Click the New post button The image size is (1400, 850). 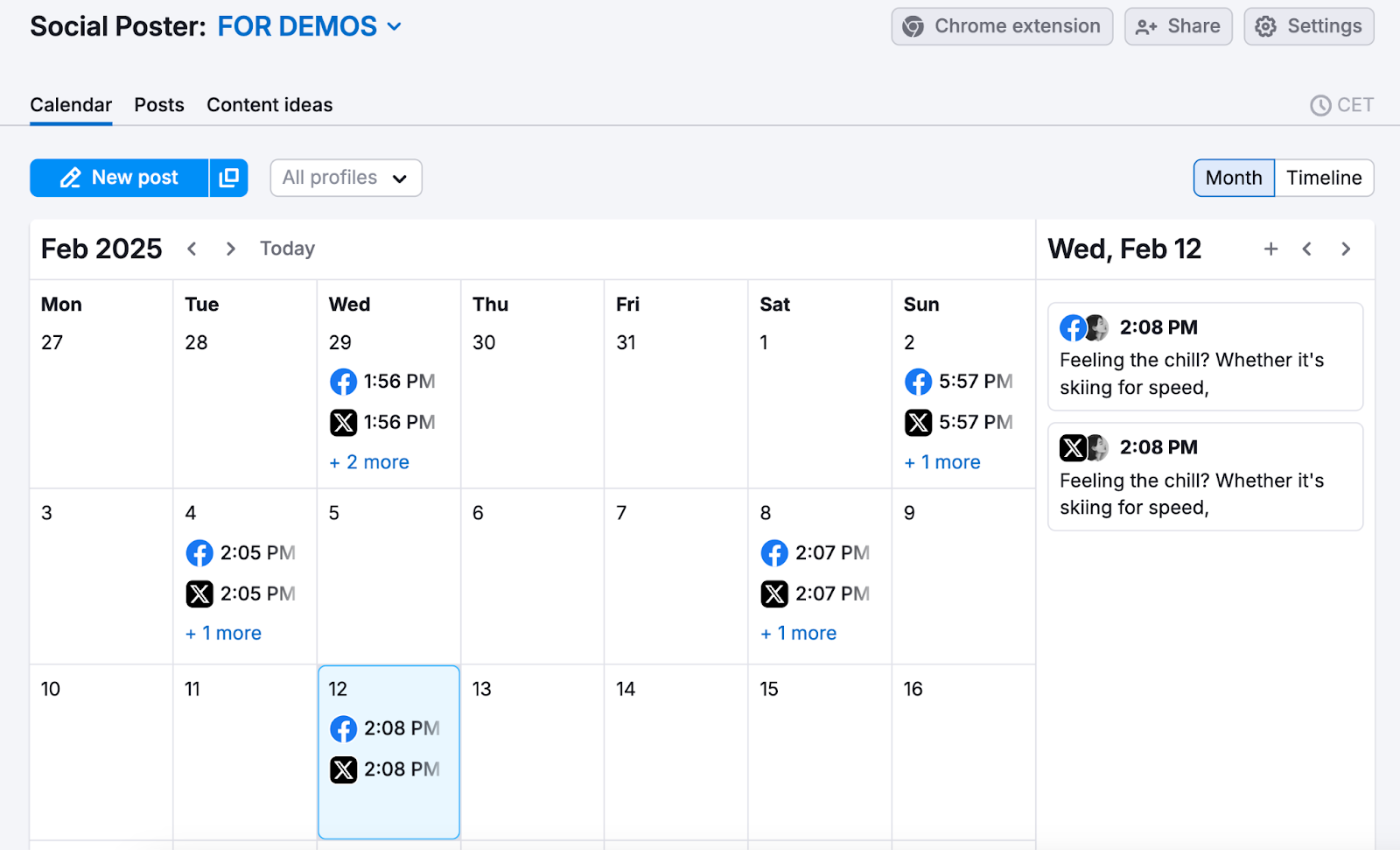[x=119, y=178]
